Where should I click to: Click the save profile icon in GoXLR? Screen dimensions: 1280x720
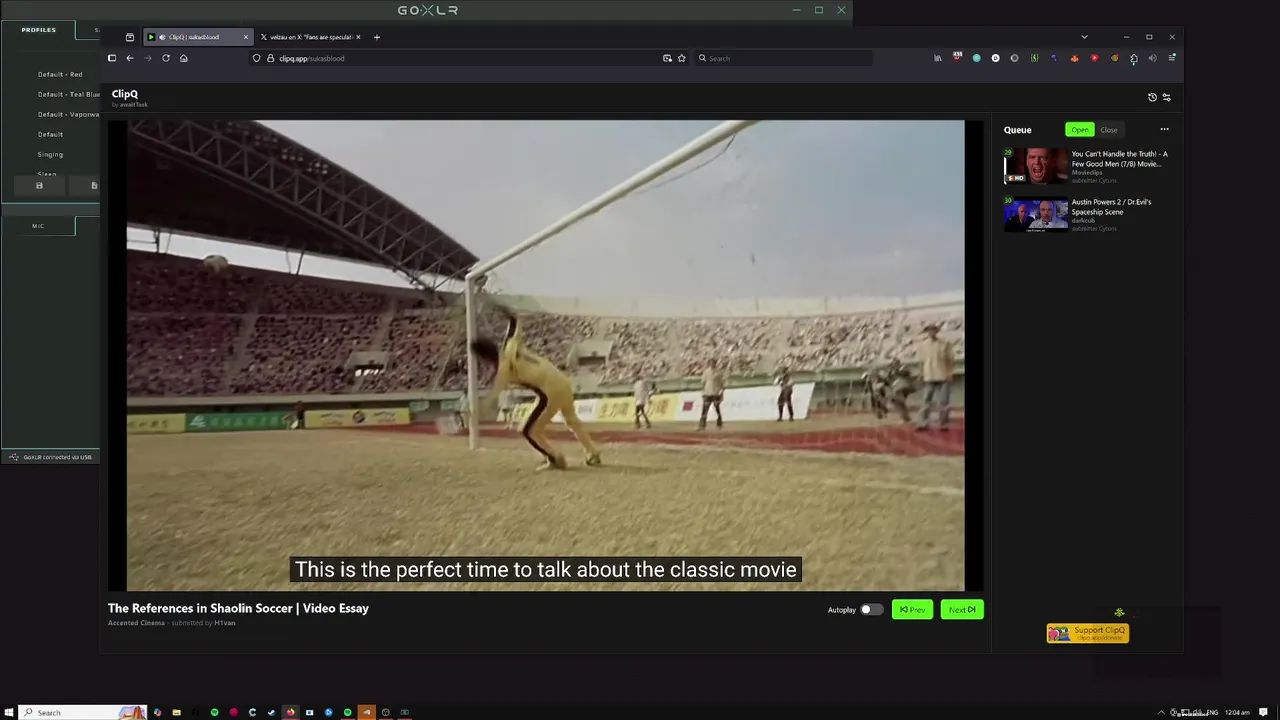(x=39, y=185)
